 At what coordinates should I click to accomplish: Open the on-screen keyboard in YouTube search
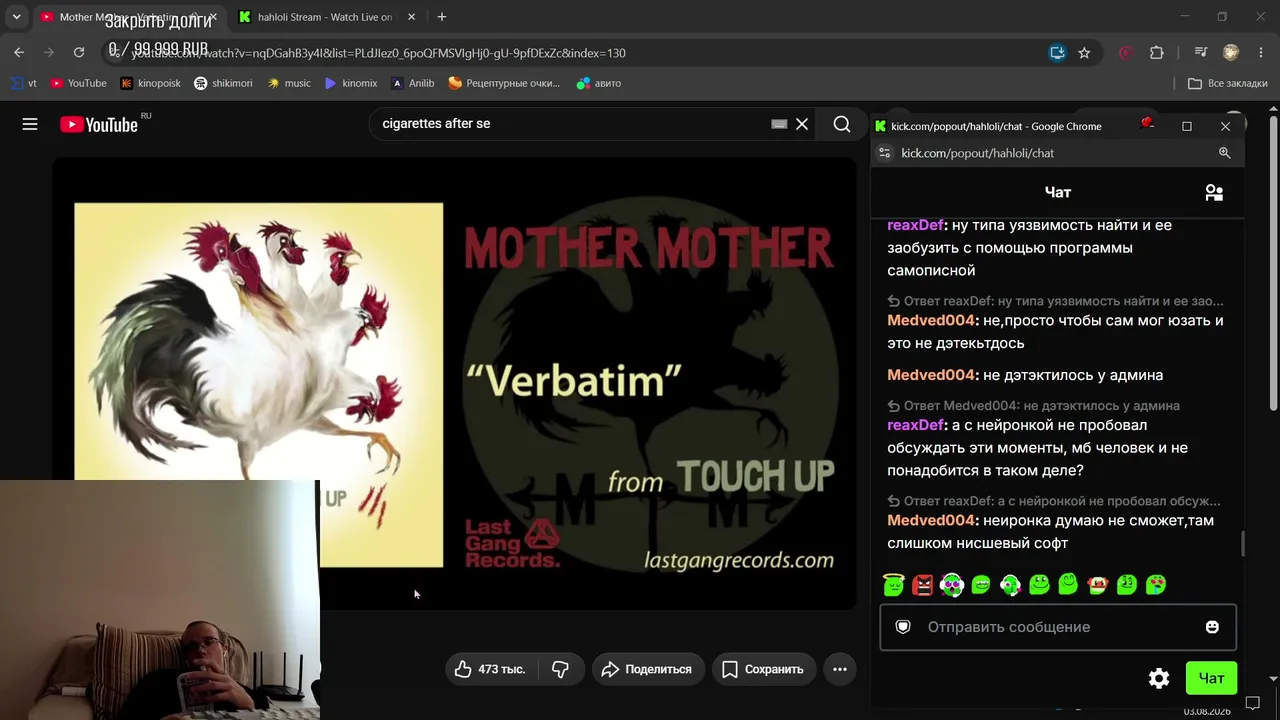[779, 124]
